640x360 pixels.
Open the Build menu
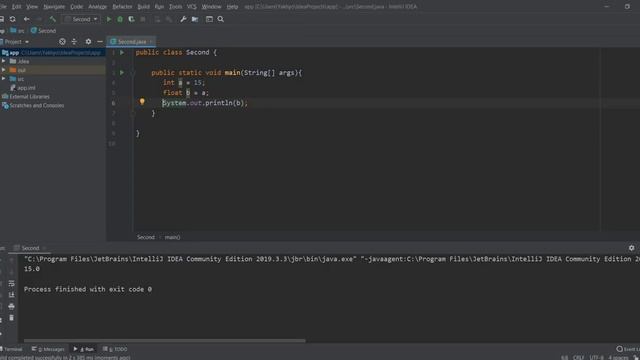pos(143,7)
